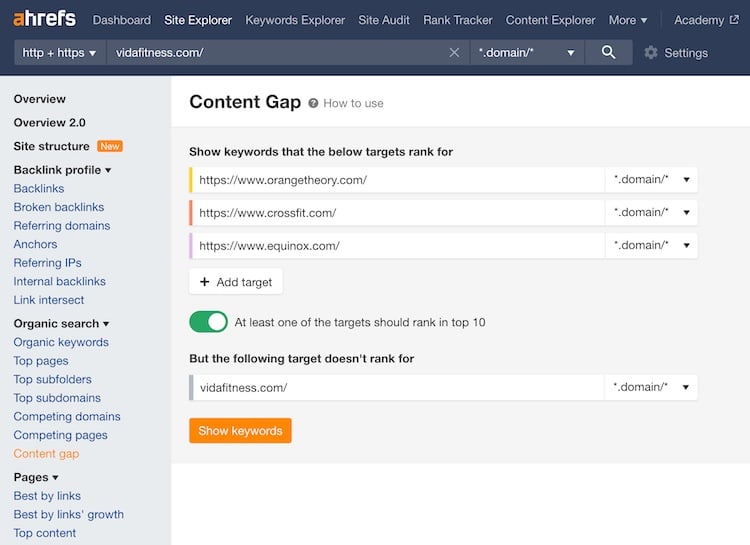Open Site Audit

tap(384, 20)
